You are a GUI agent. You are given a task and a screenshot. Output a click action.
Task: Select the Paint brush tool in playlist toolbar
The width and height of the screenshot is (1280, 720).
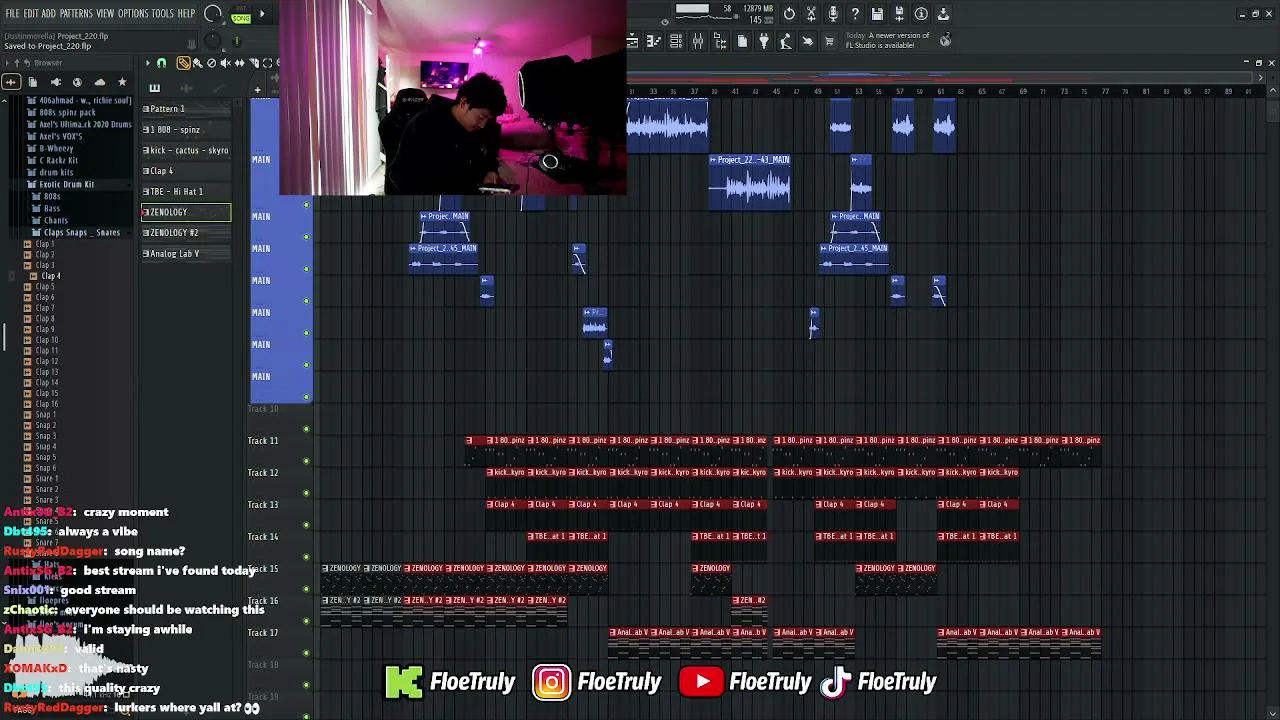point(197,63)
